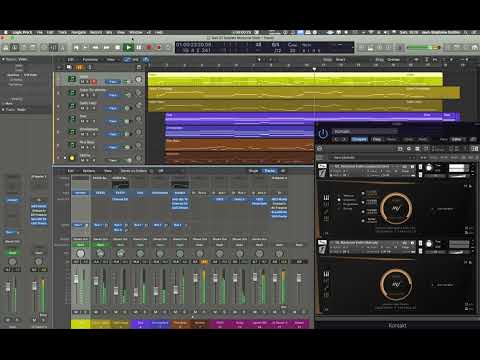Switch the mixer to All view
The image size is (480, 360).
(283, 171)
